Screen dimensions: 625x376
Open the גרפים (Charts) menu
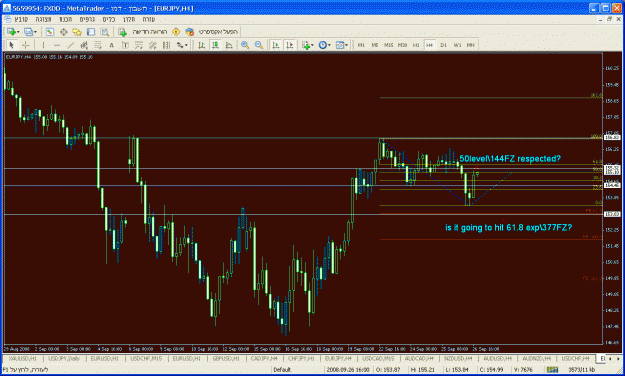(x=87, y=19)
